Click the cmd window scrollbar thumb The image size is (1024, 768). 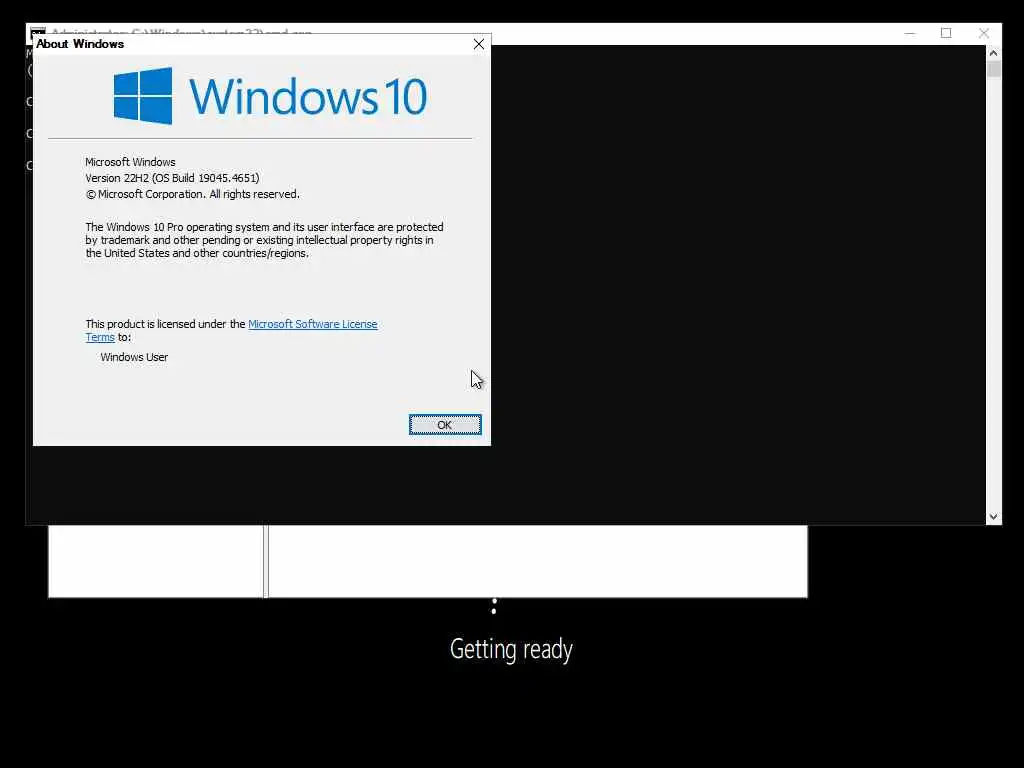[x=993, y=69]
